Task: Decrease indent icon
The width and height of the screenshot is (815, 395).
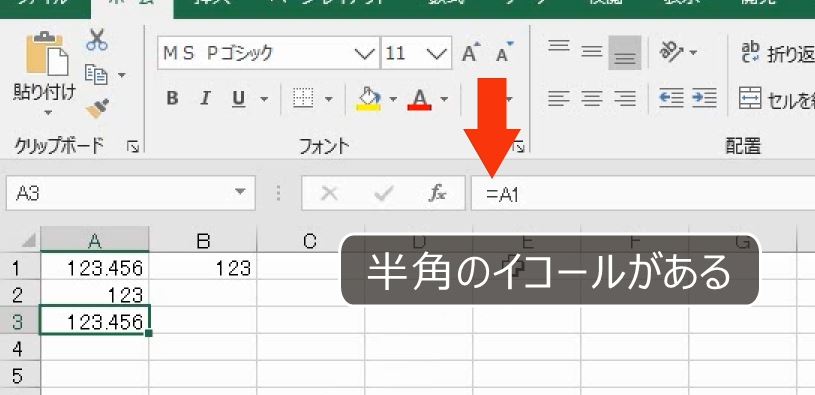Action: pos(671,98)
